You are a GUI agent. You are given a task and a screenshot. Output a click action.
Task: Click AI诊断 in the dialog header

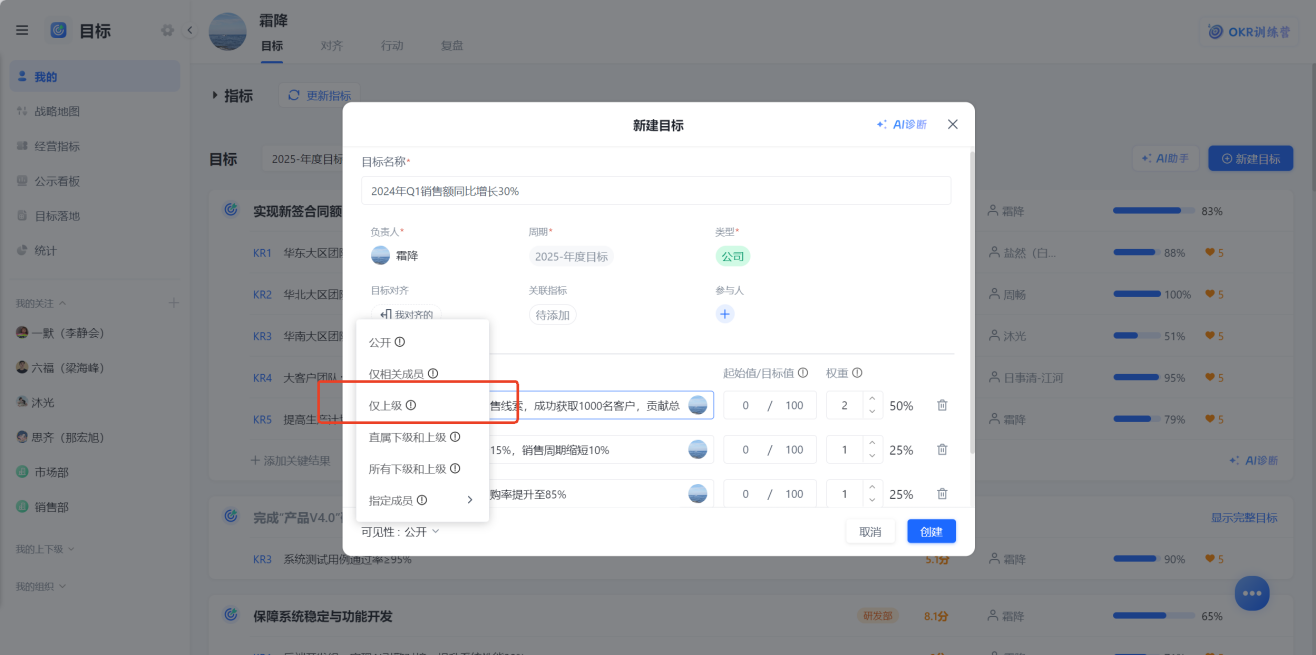[x=902, y=124]
